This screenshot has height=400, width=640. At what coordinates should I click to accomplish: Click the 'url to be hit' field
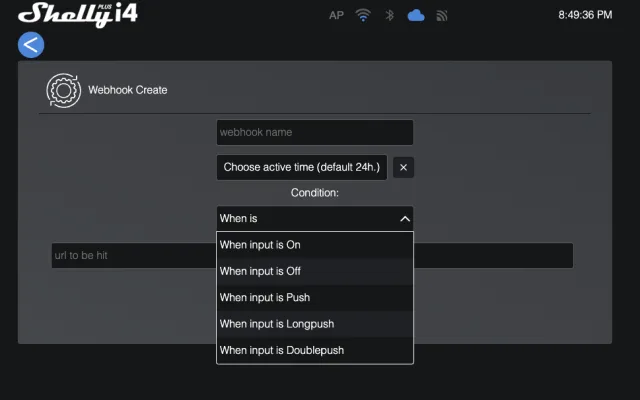(x=132, y=256)
